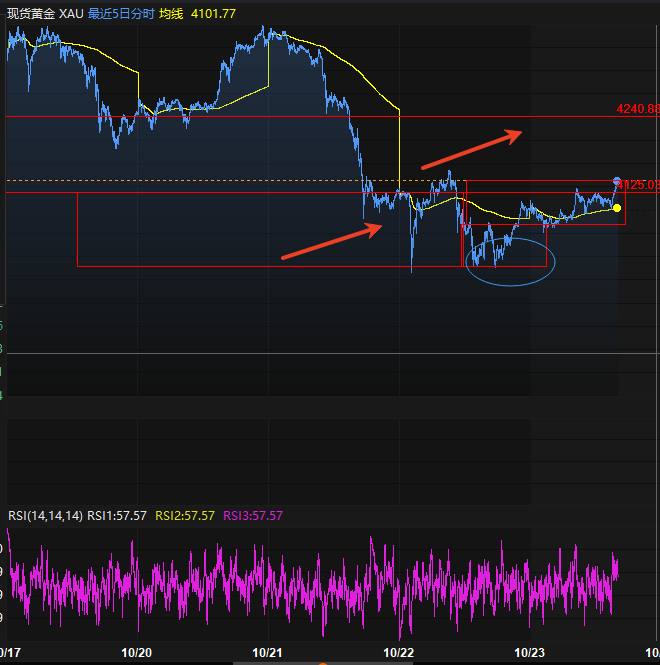Click the blue dot at the latest price
The height and width of the screenshot is (665, 660).
(x=617, y=181)
